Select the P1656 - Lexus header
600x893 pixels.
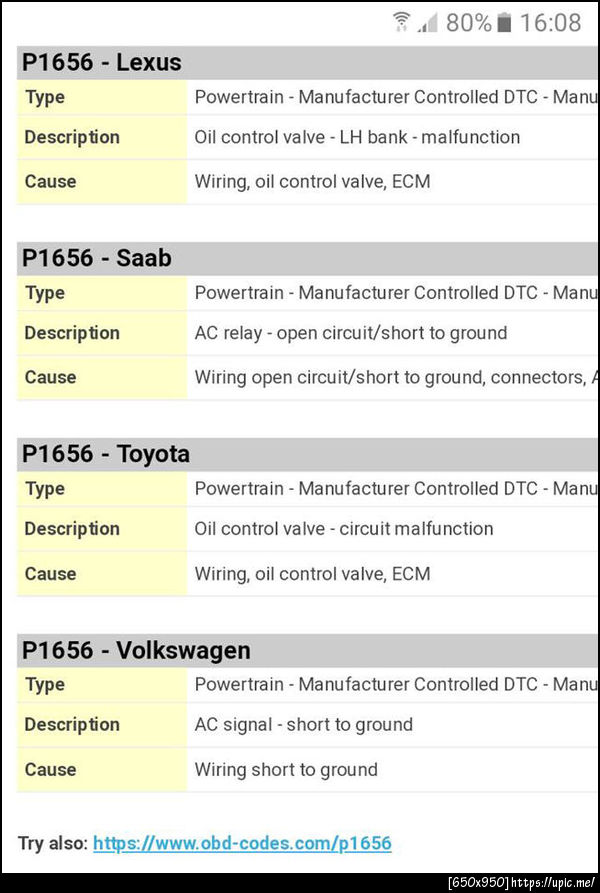click(101, 63)
